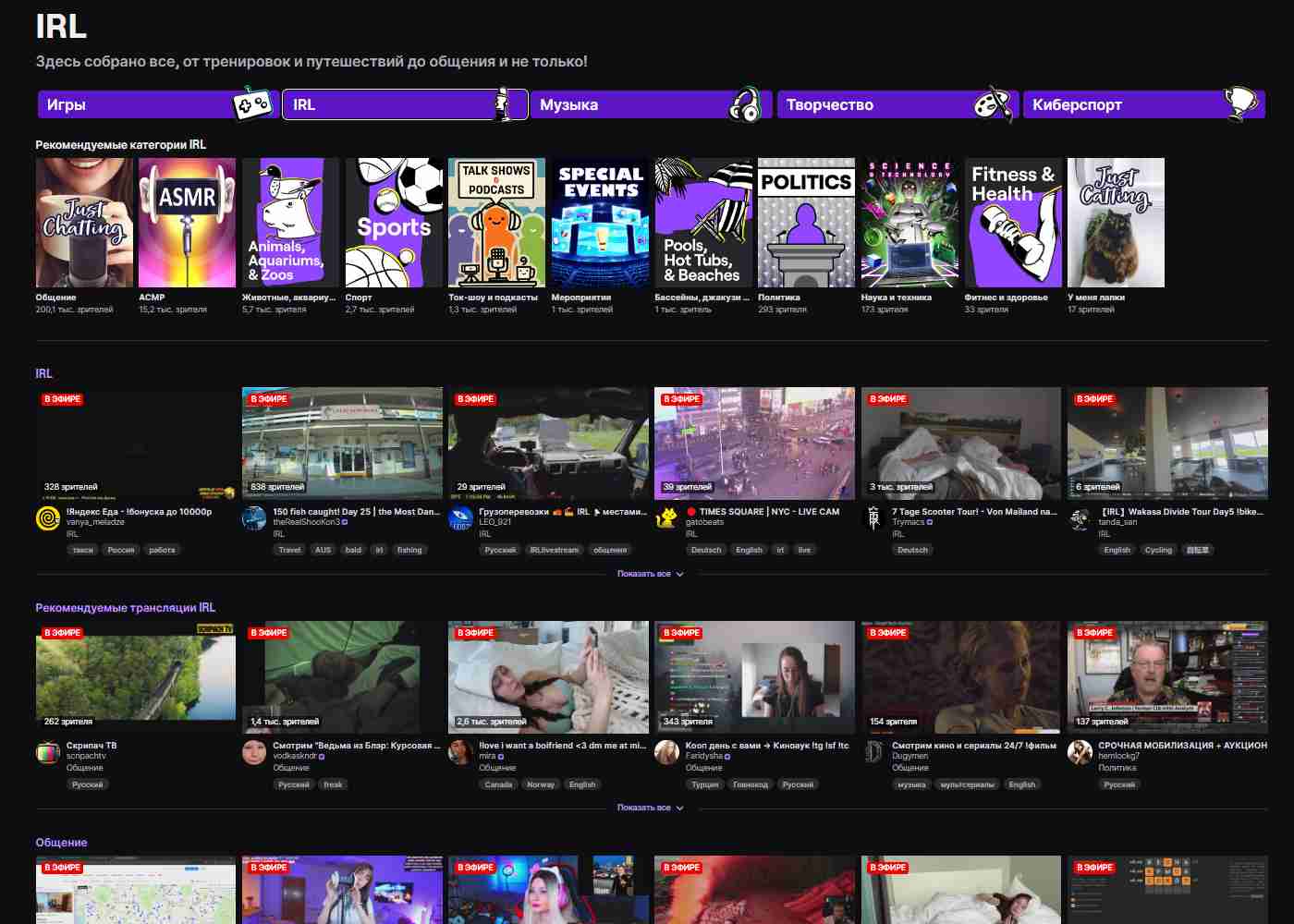1294x924 pixels.
Task: Expand recommended IRL streams with Показать все
Action: (x=651, y=808)
